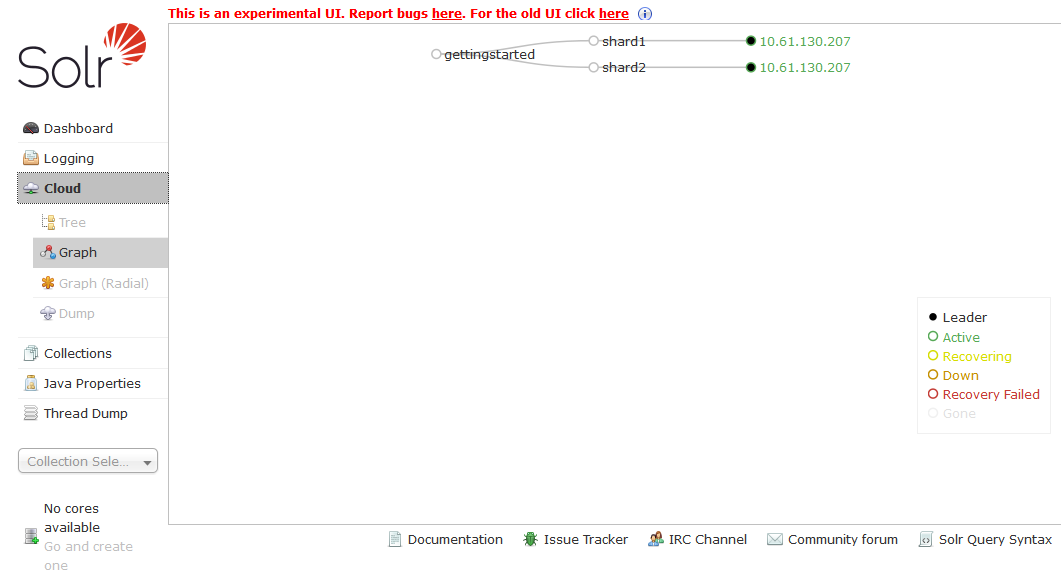Click the info icon beside old UI link
Screen dimensions: 1061x577
pyautogui.click(x=645, y=14)
